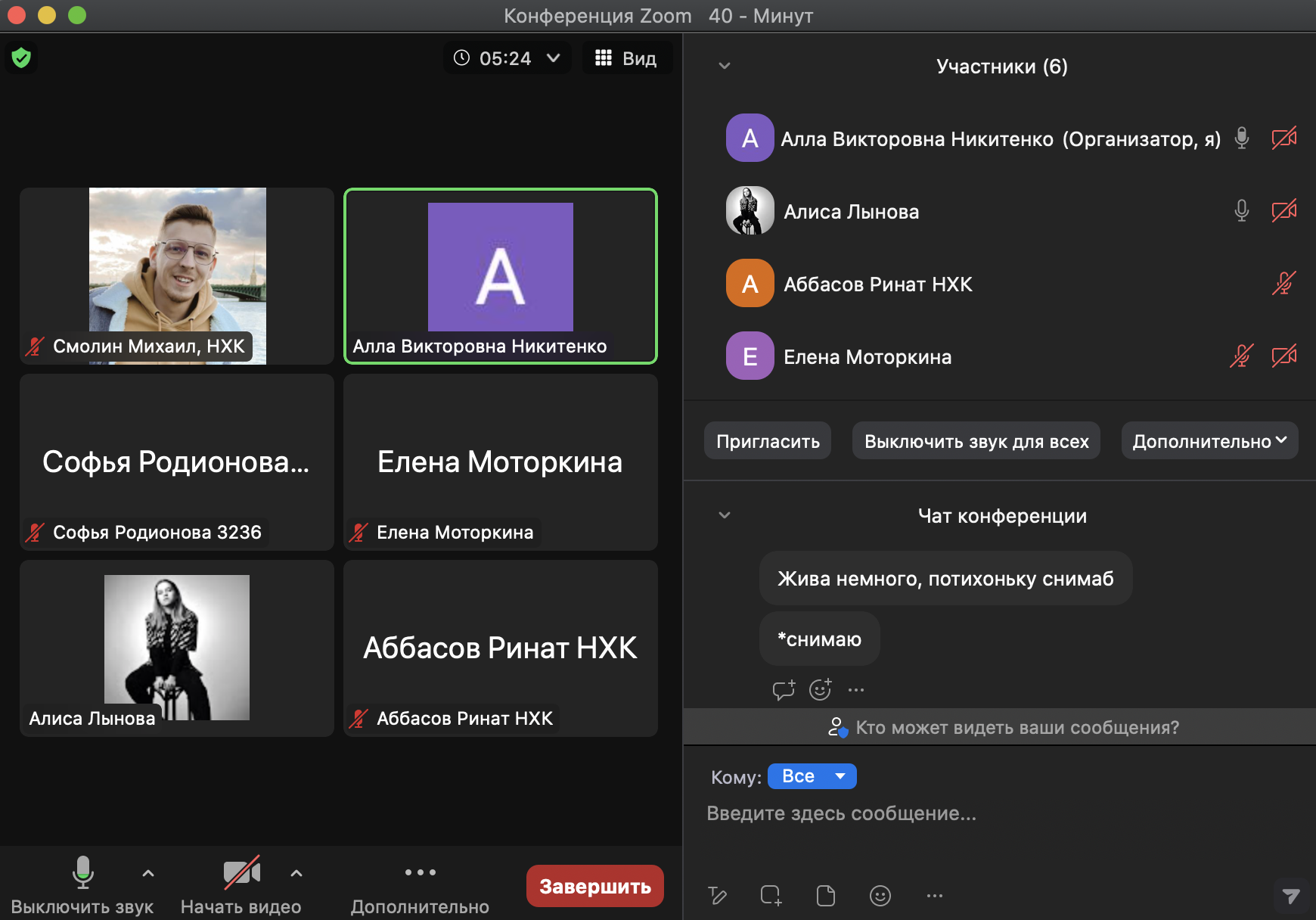1316x920 pixels.
Task: Click muted microphone icon for Елена Моторкина row
Action: [x=1241, y=356]
